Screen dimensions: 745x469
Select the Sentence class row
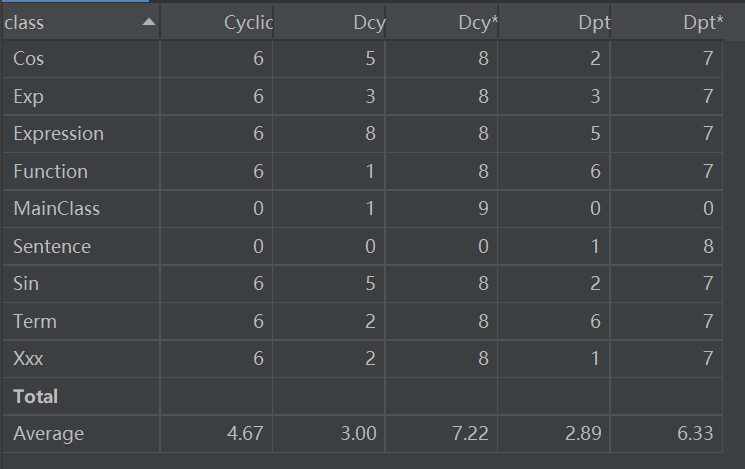(52, 247)
